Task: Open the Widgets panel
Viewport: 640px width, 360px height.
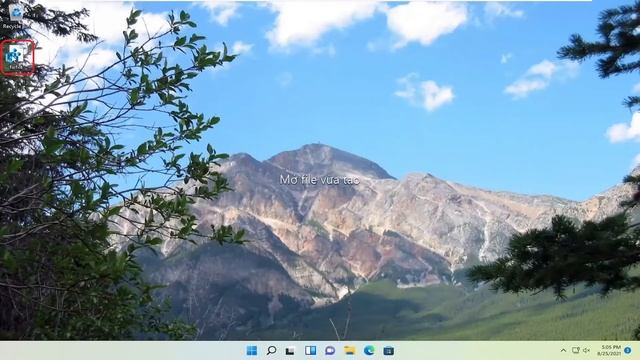Action: coord(310,351)
